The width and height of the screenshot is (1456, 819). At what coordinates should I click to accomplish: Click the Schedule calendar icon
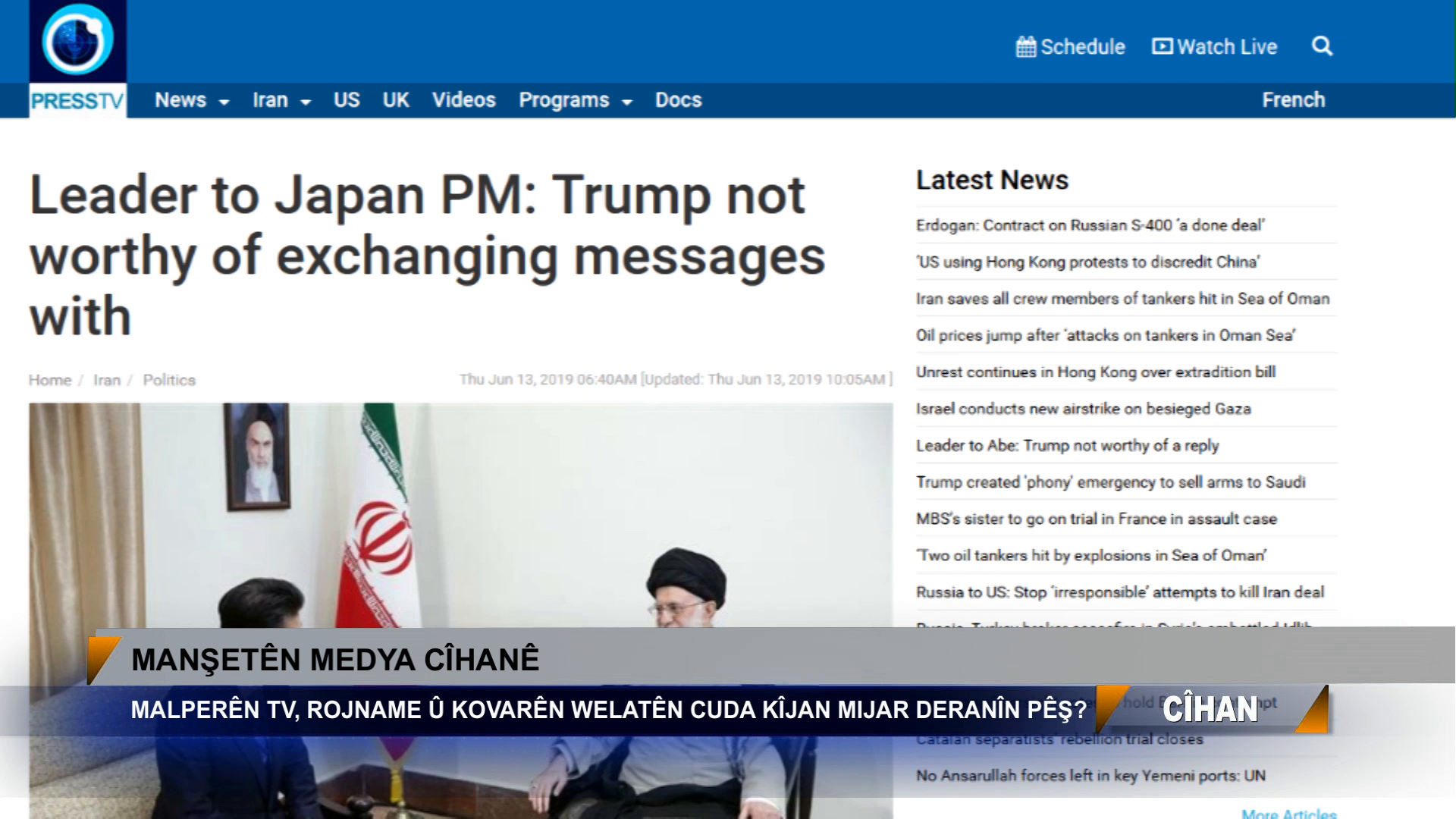coord(1025,47)
